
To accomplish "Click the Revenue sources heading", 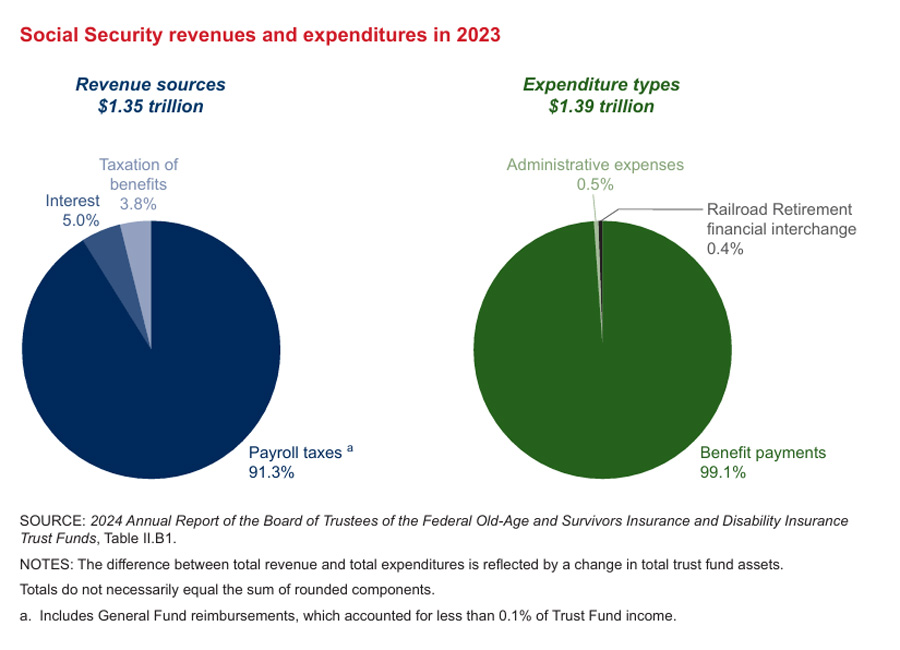I will tap(150, 84).
